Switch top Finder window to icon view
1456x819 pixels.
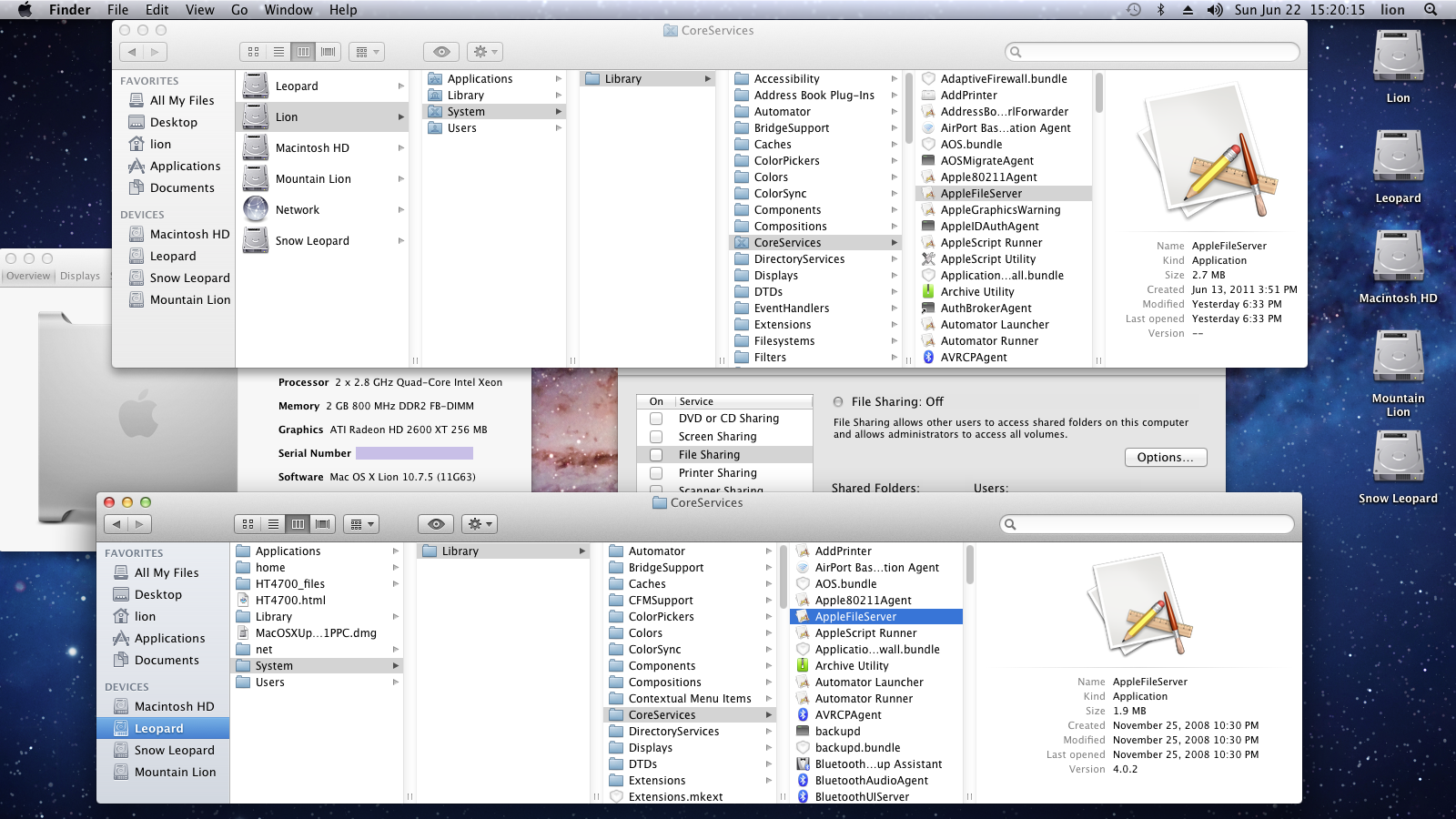coord(253,52)
